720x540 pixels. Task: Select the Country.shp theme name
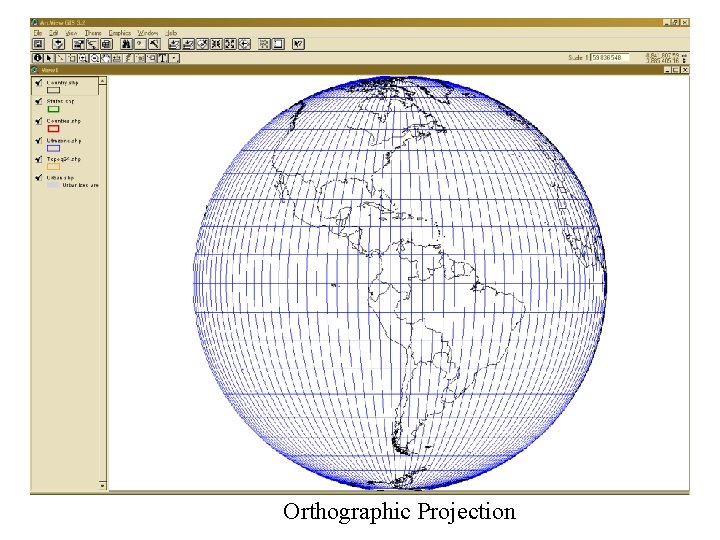click(62, 83)
